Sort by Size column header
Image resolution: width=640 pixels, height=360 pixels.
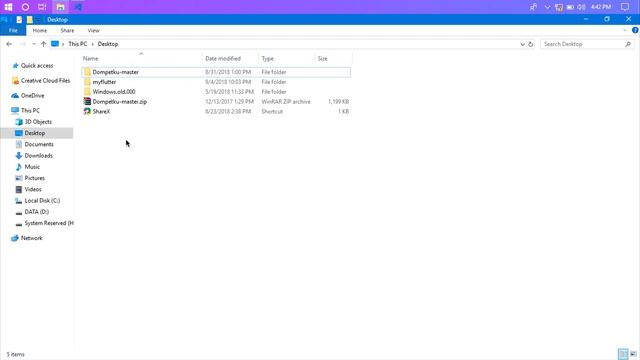click(333, 59)
